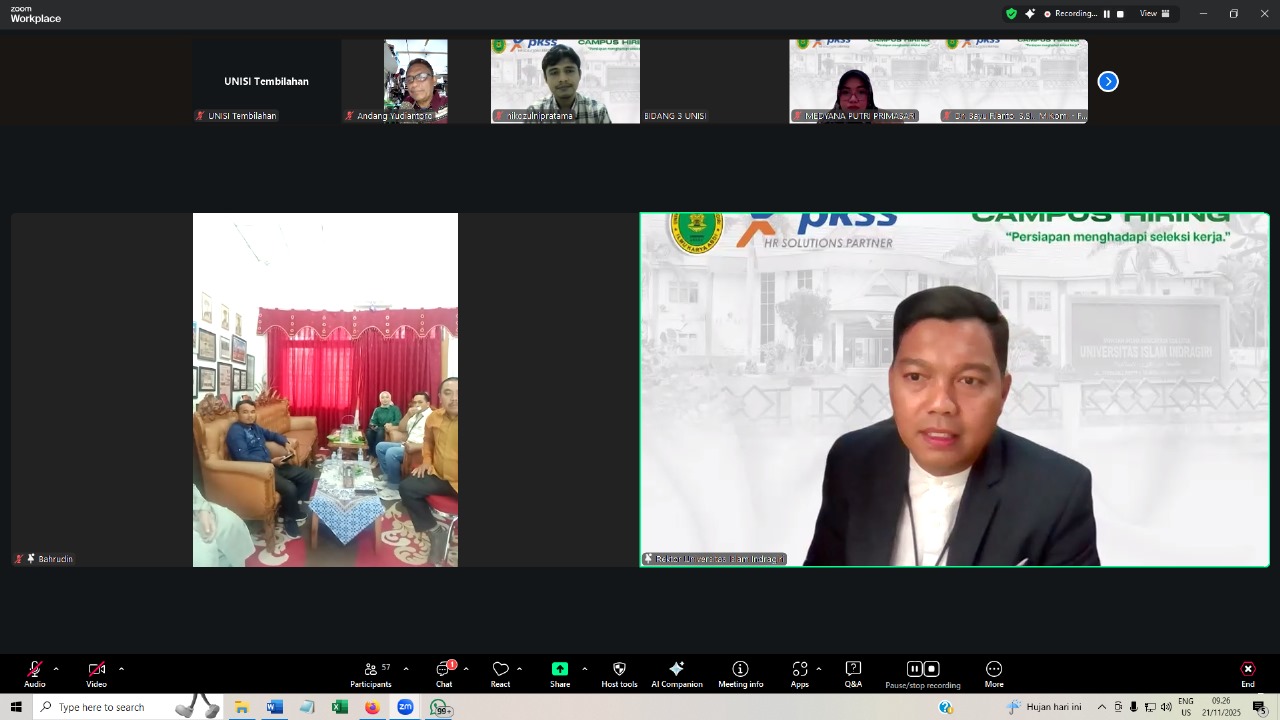The height and width of the screenshot is (720, 1280).
Task: Click the red End meeting button
Action: [1248, 674]
